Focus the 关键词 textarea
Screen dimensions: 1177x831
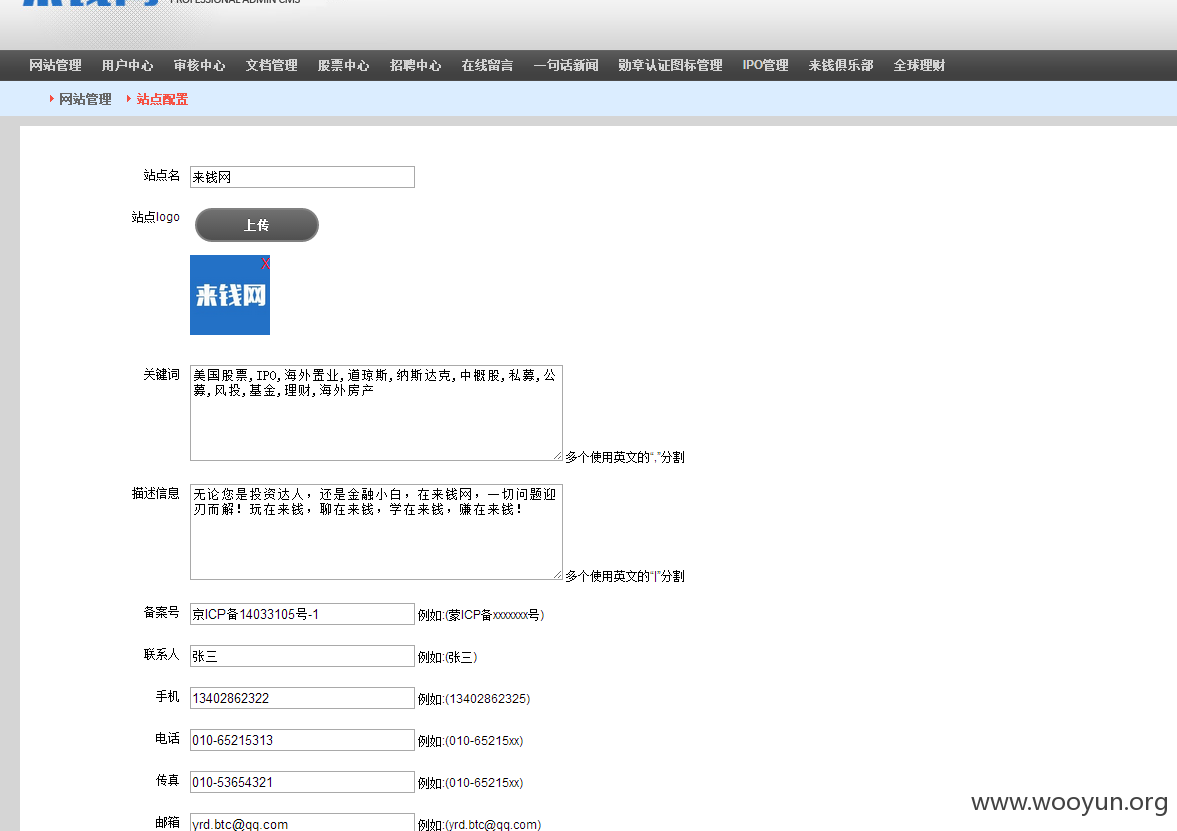click(x=376, y=413)
